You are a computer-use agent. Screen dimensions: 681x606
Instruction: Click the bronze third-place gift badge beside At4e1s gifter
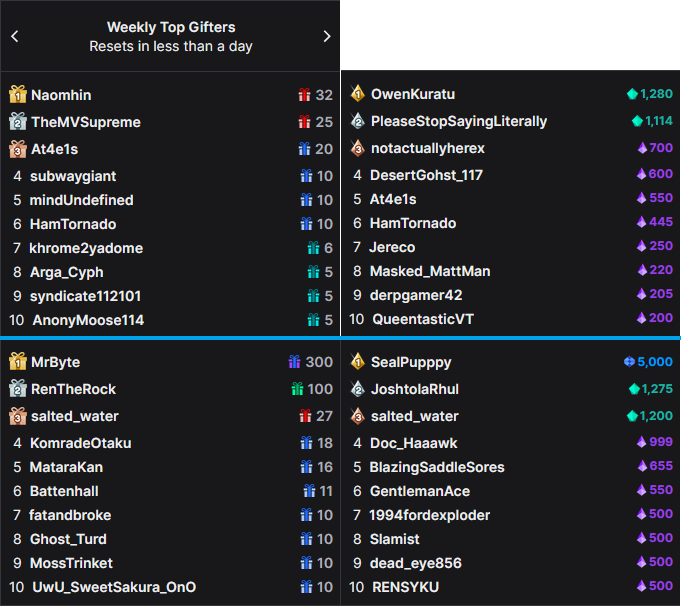click(18, 149)
